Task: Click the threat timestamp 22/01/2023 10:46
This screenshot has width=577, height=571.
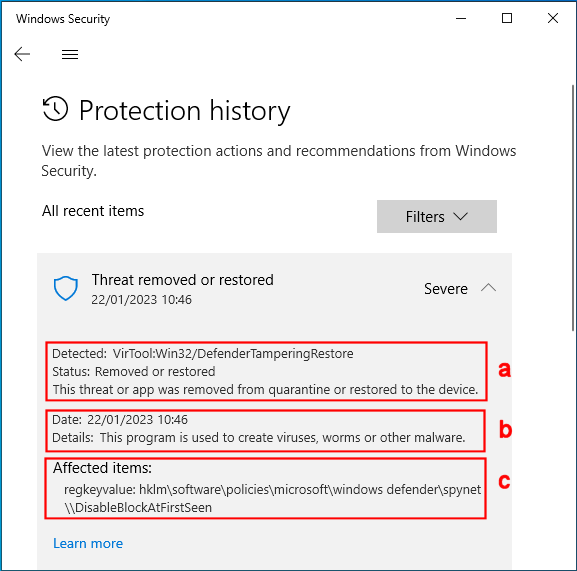Action: (141, 299)
